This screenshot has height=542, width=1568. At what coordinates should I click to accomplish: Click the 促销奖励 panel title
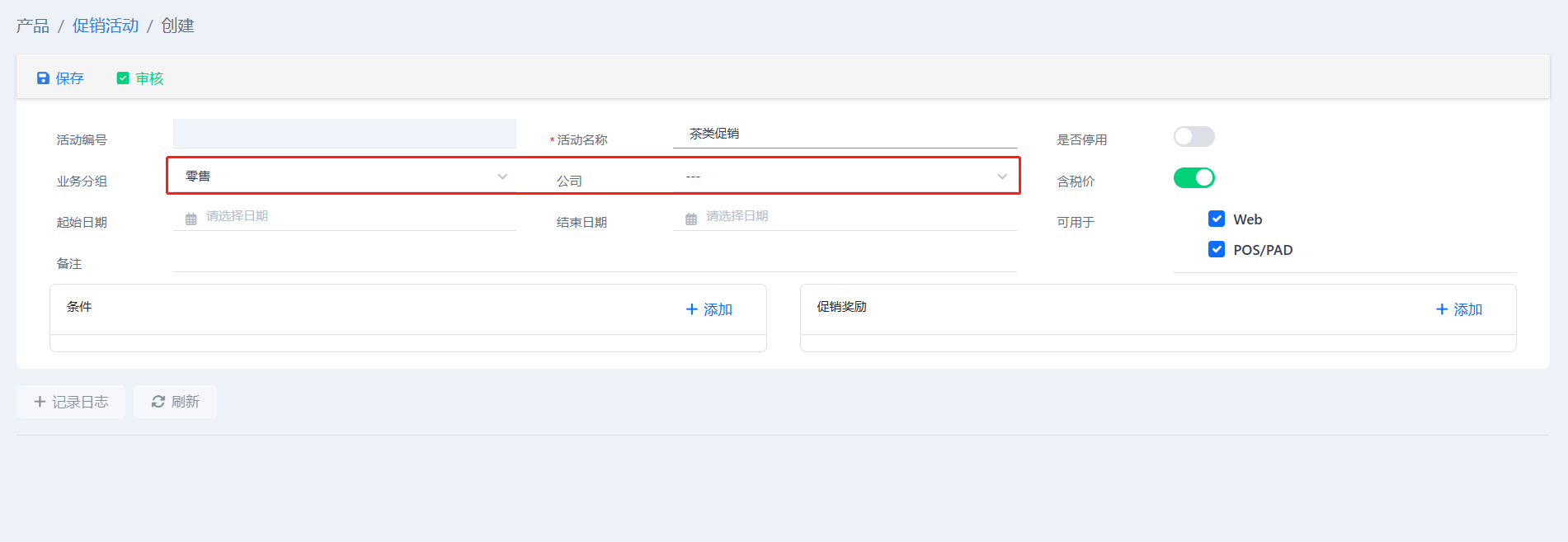[x=842, y=307]
